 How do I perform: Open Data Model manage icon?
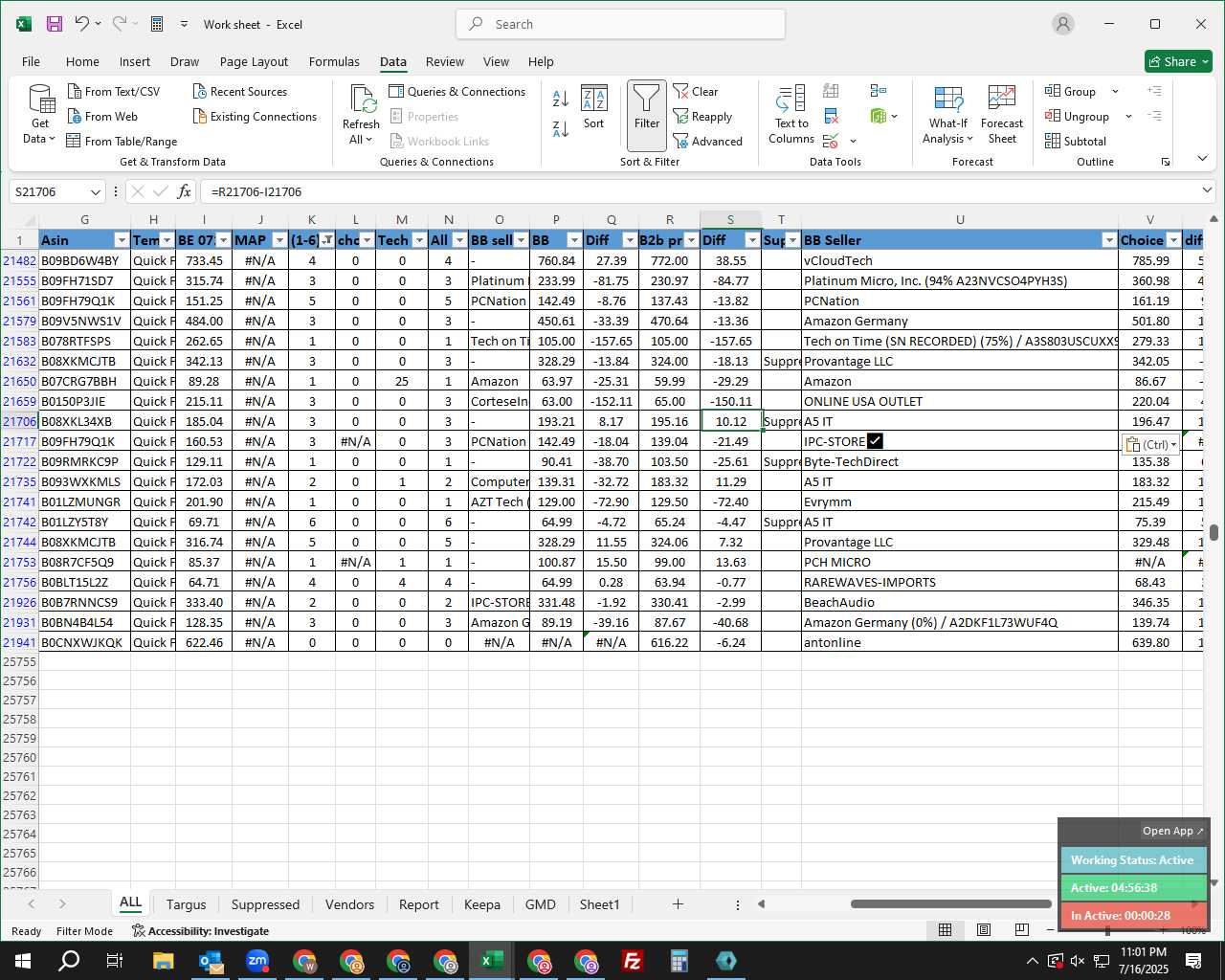(878, 116)
